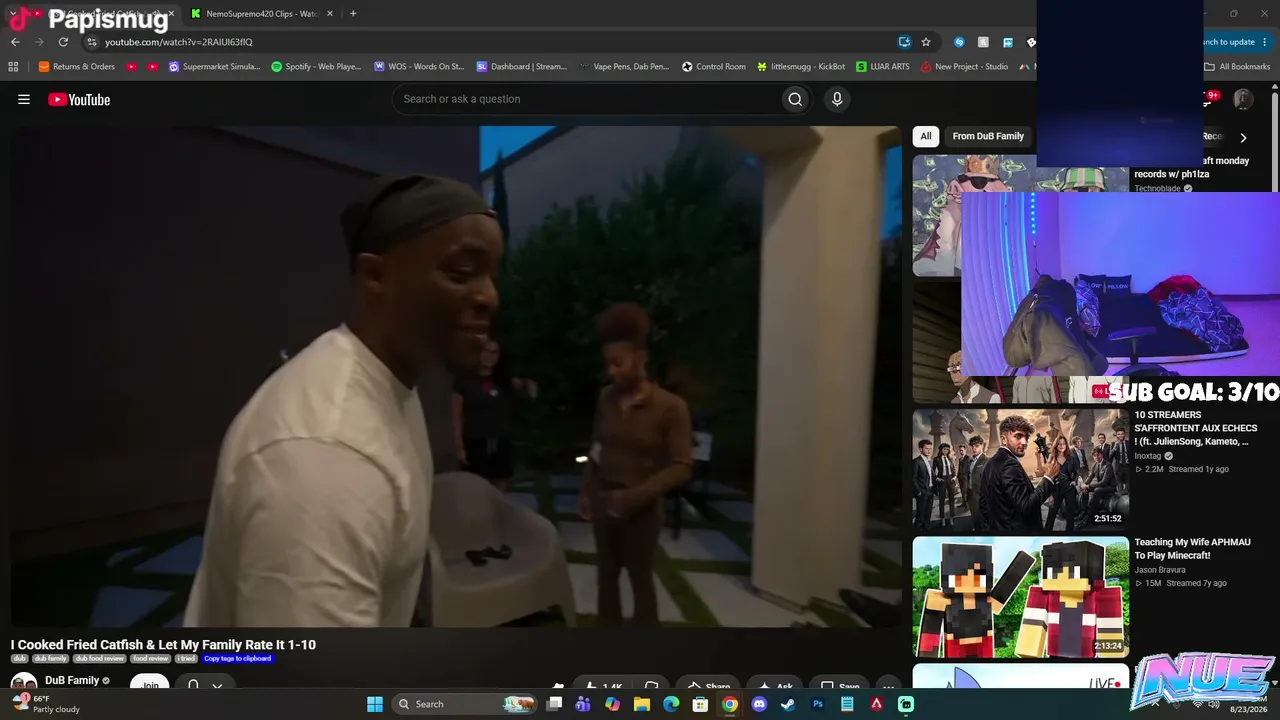Click the page vertical scrollbar
This screenshot has width=1280, height=720.
[x=1275, y=140]
